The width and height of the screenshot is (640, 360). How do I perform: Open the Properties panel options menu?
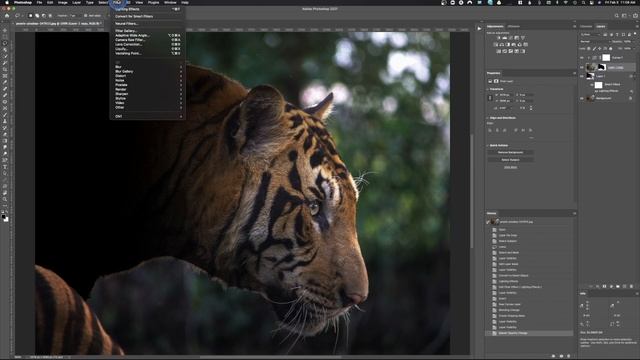click(x=574, y=73)
